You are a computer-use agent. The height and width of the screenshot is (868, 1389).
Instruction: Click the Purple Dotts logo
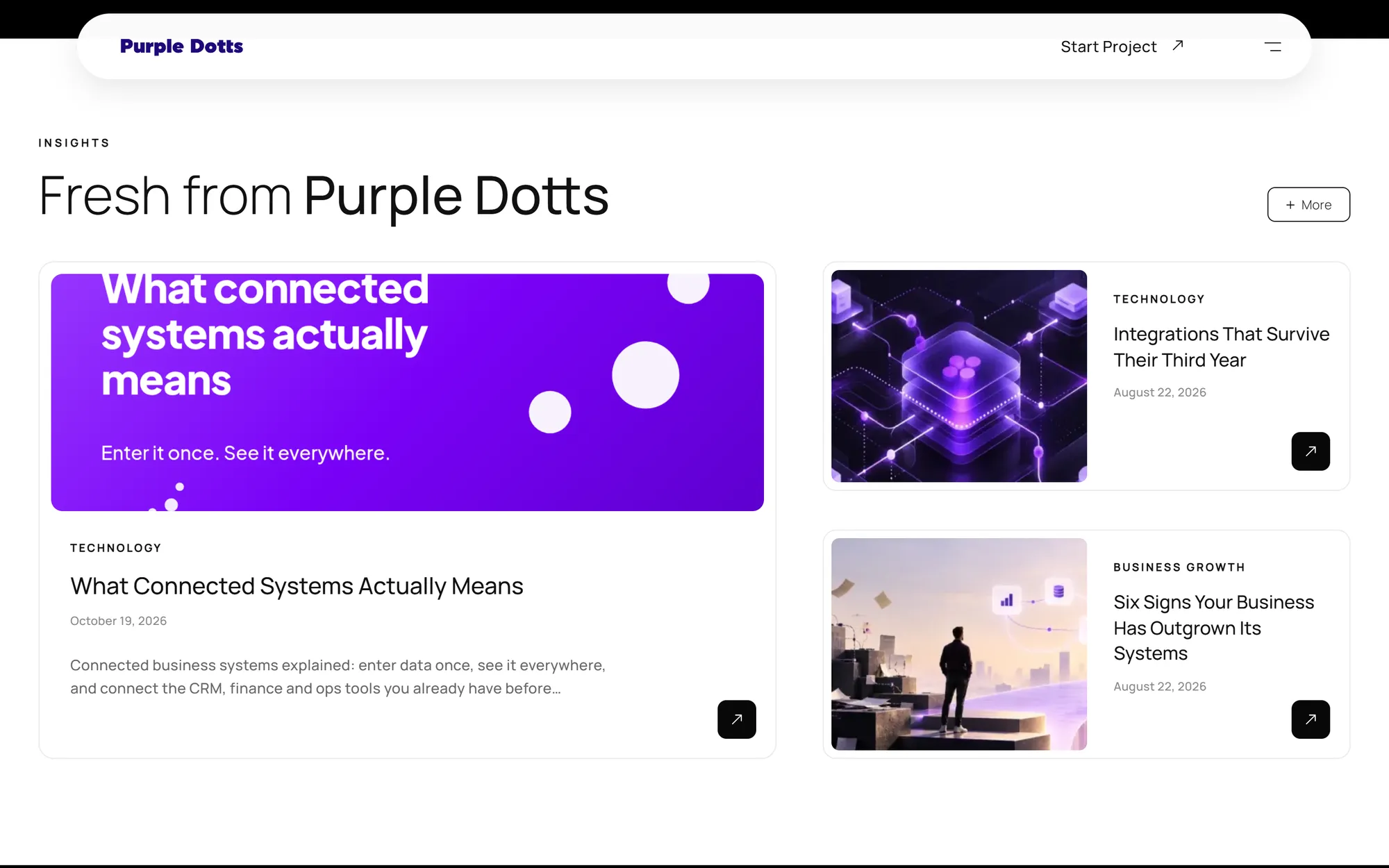point(181,46)
